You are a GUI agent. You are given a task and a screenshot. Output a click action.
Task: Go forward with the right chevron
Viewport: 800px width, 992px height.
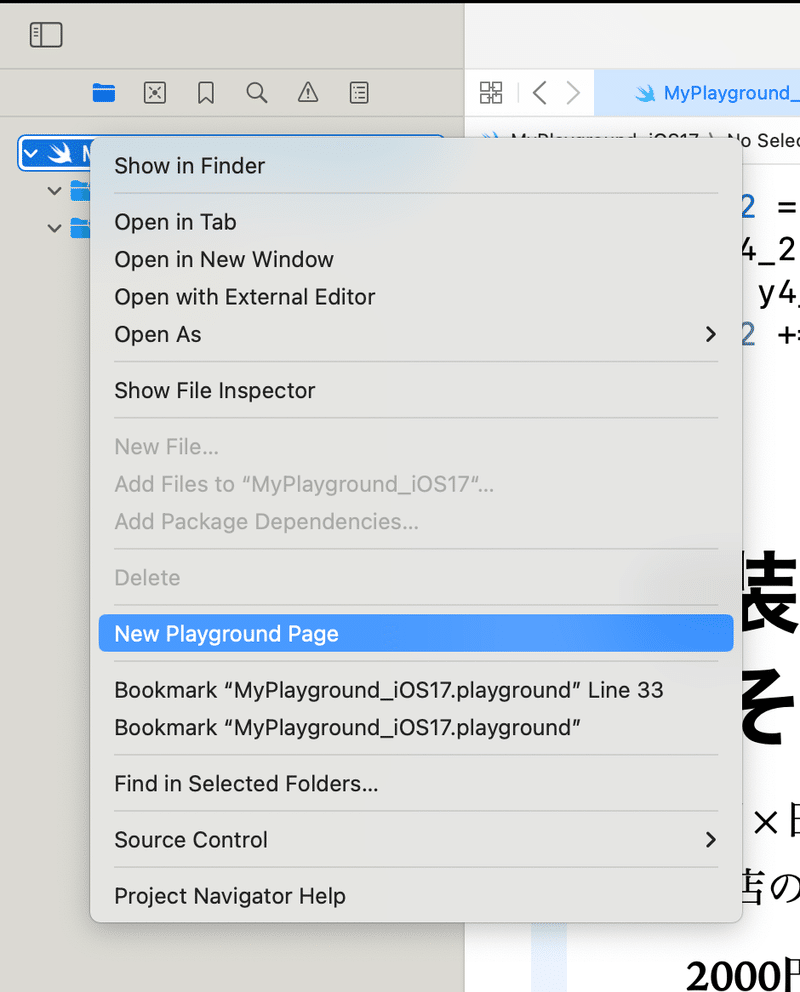pyautogui.click(x=573, y=93)
